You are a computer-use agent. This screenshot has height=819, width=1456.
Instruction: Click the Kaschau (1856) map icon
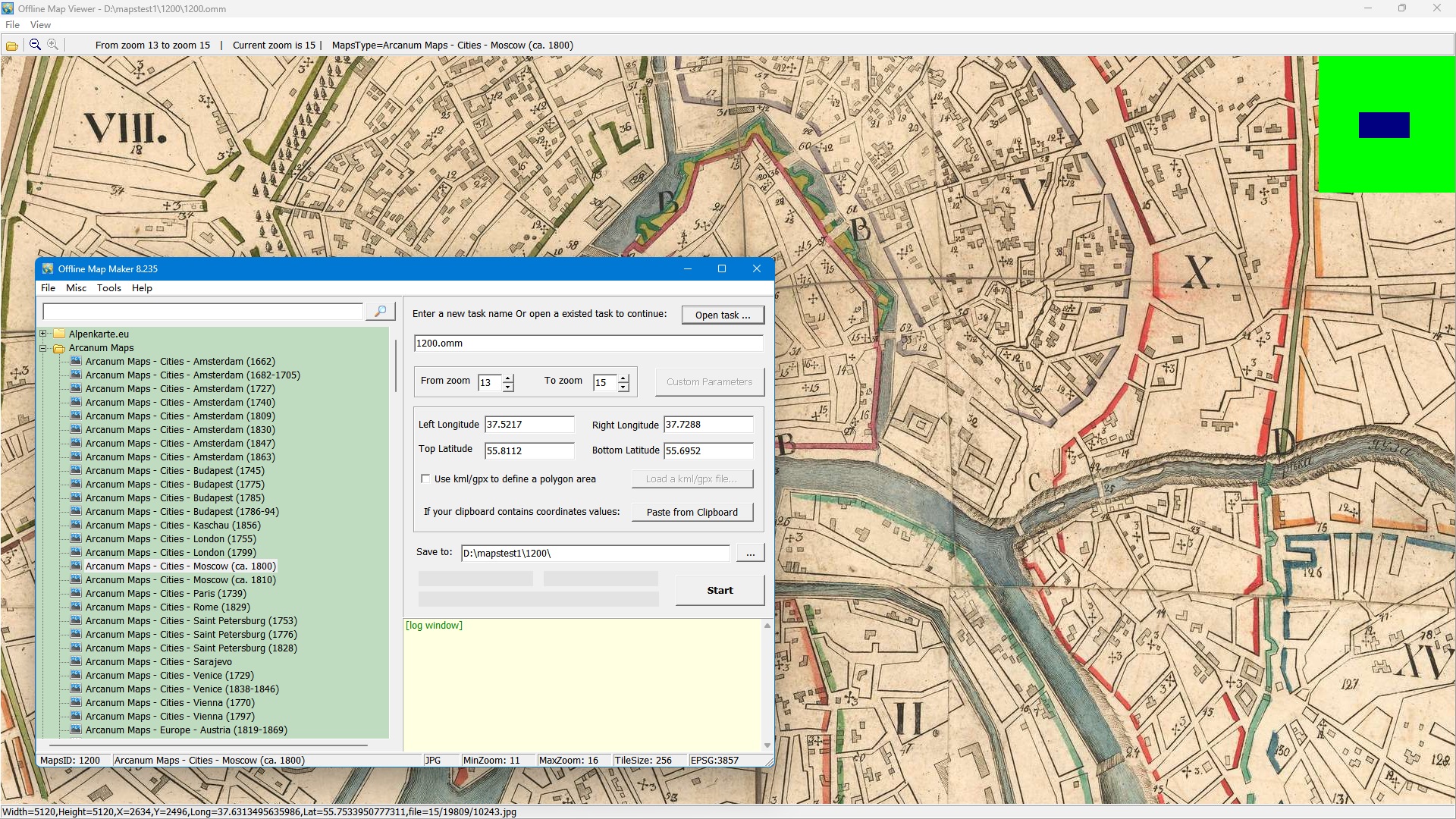(x=76, y=526)
